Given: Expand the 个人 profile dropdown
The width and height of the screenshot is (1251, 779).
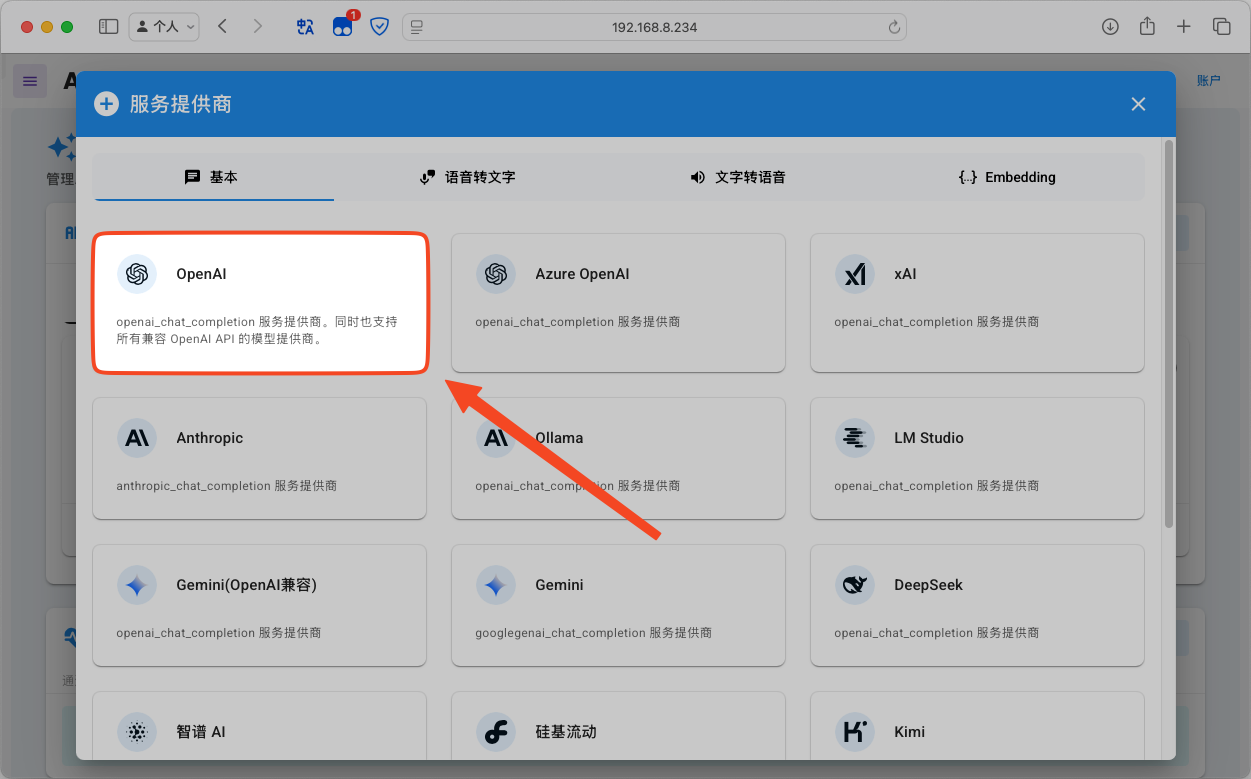Looking at the screenshot, I should tap(164, 27).
